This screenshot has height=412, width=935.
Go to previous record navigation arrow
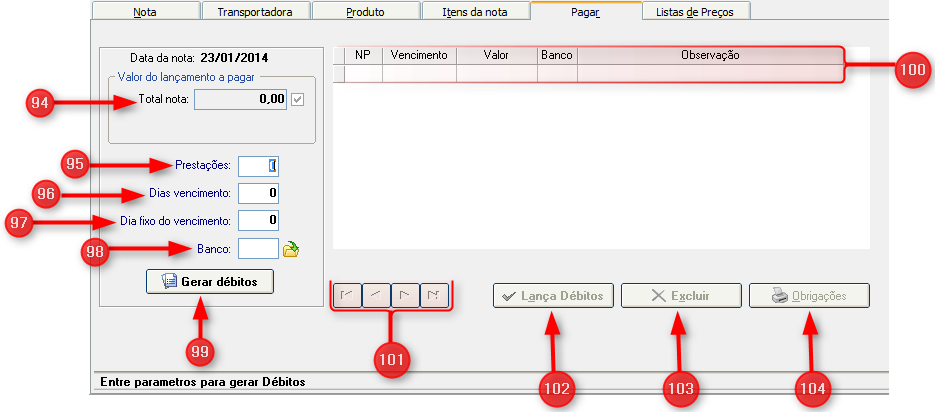coord(377,295)
